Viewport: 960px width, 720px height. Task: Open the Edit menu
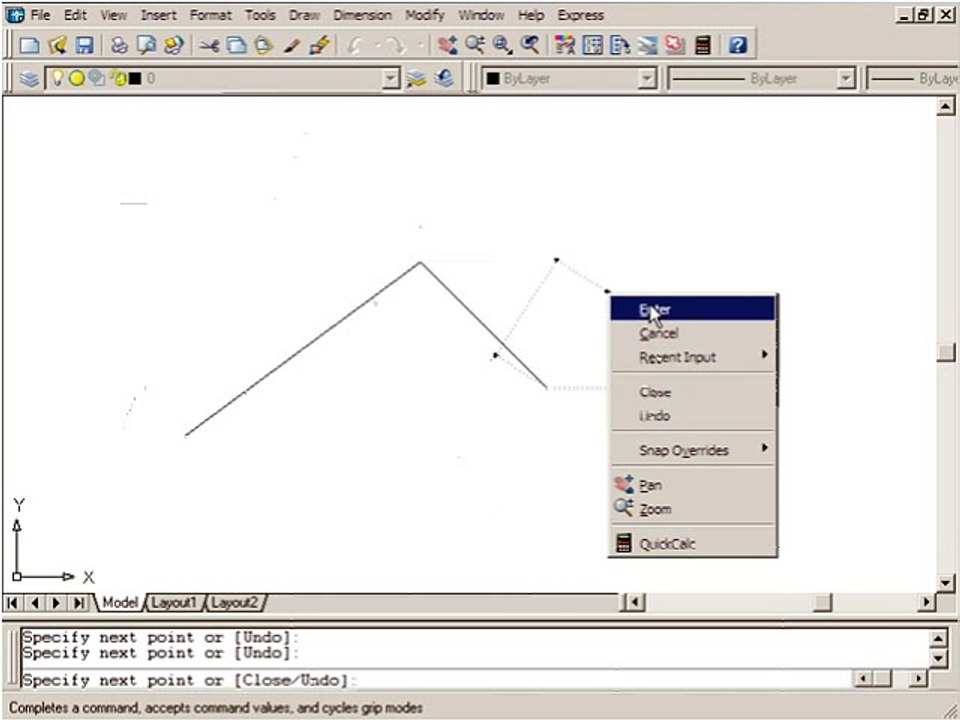[75, 15]
